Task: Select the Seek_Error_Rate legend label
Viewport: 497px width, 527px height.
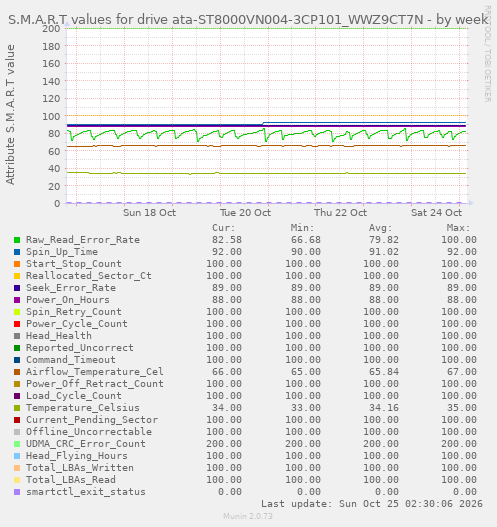Action: 71,288
